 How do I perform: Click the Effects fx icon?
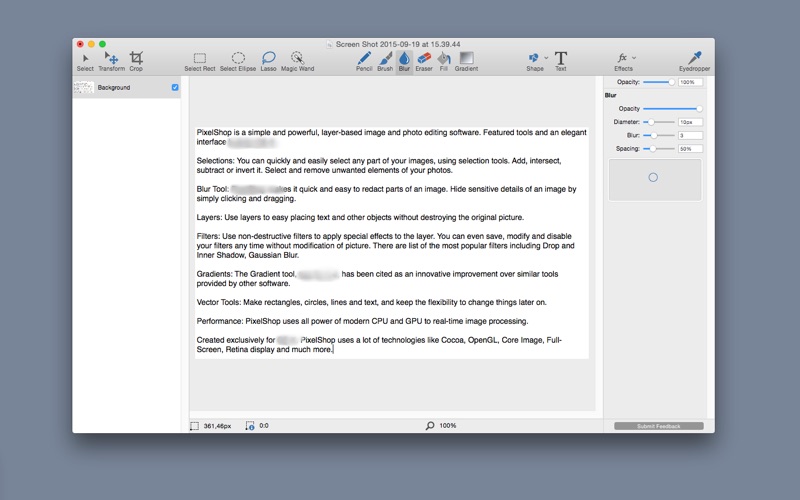(x=622, y=58)
